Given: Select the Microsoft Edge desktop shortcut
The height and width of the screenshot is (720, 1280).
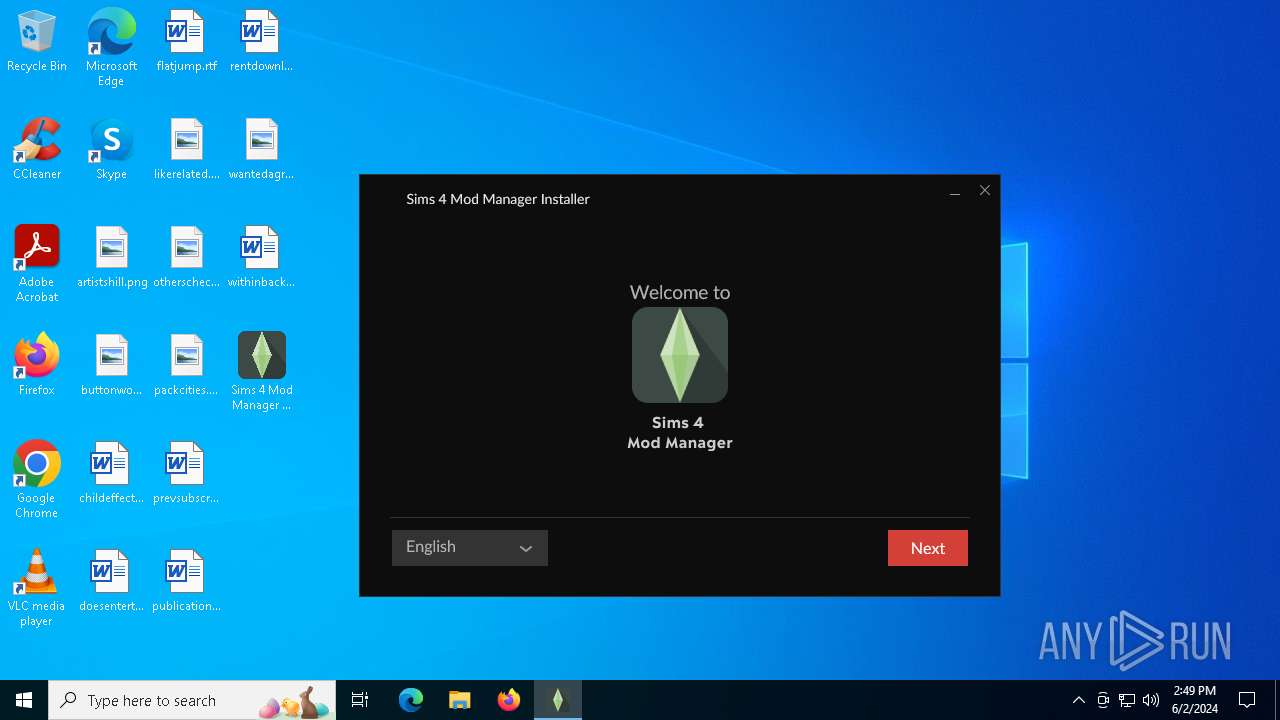Looking at the screenshot, I should [x=111, y=48].
